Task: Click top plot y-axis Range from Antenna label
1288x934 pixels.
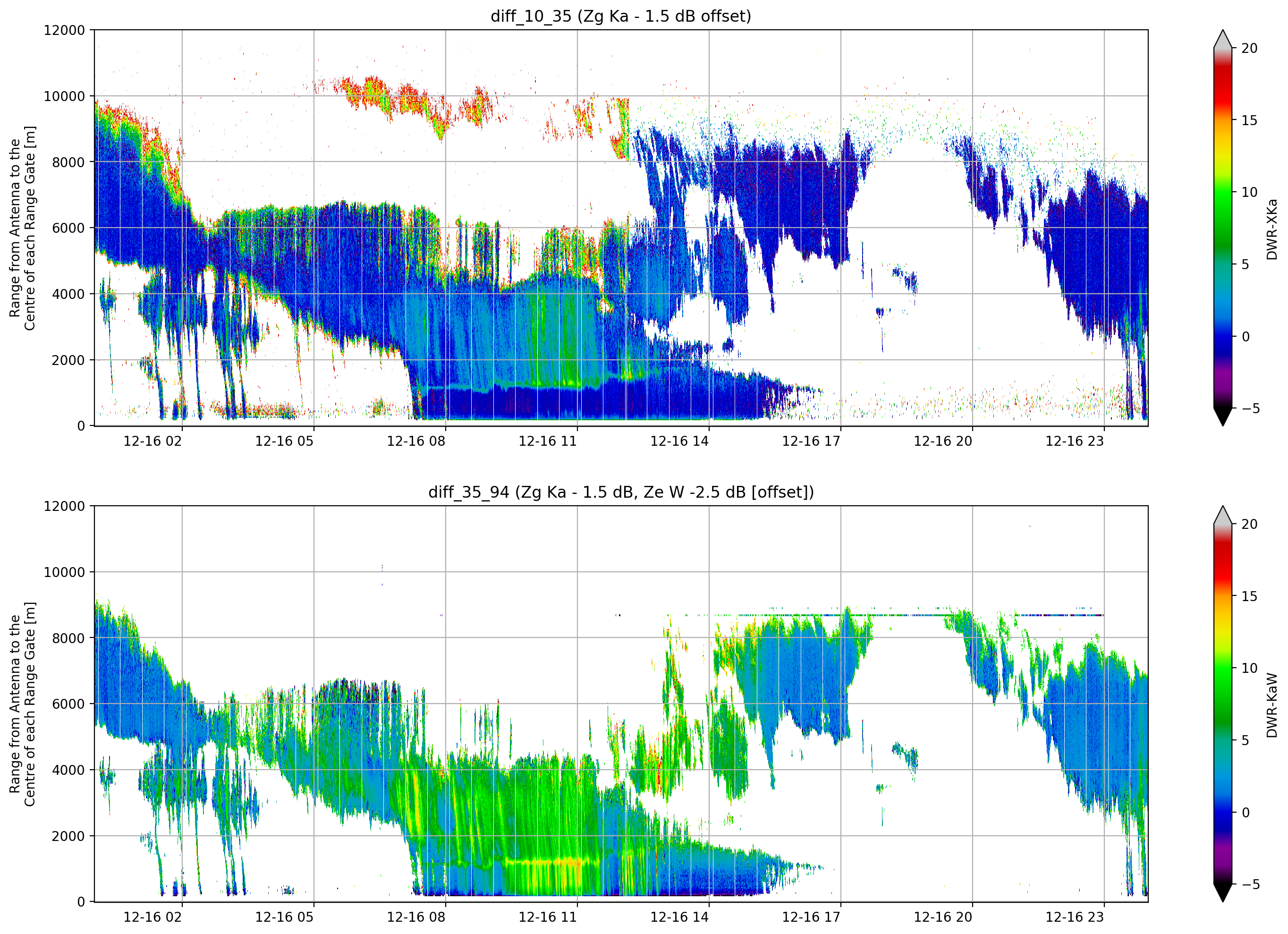Action: click(x=22, y=228)
